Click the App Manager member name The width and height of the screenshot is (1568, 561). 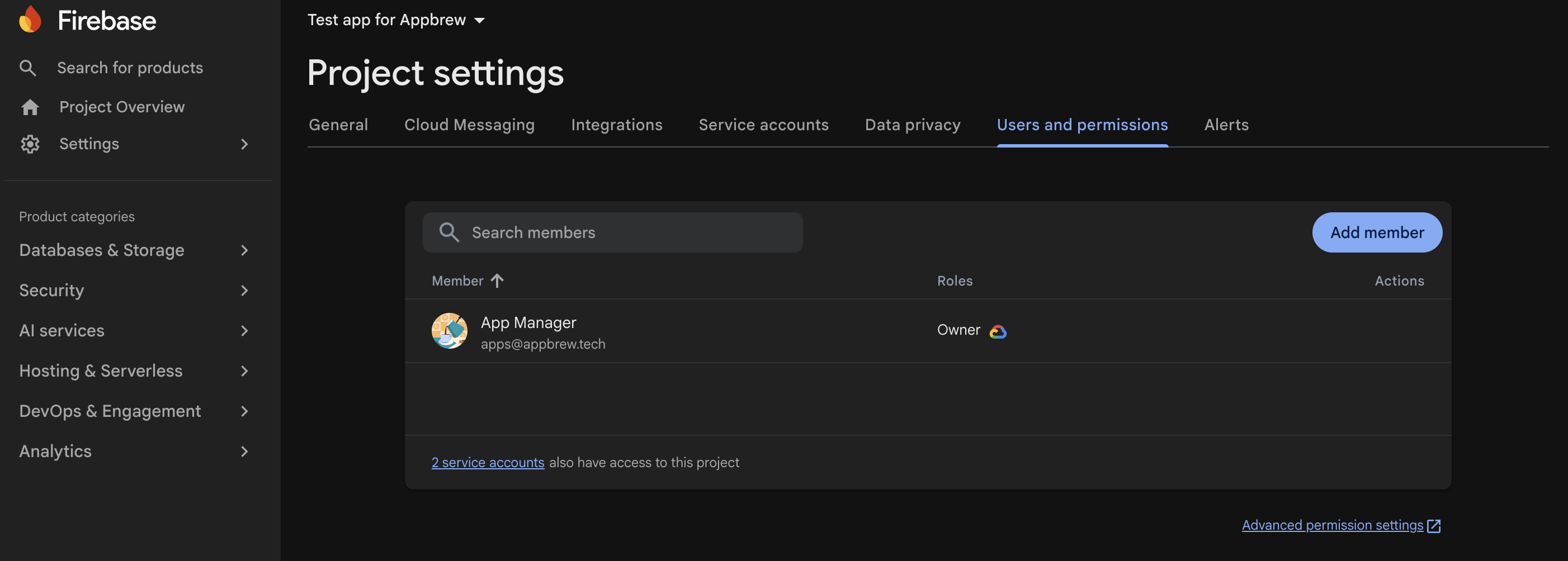[528, 322]
